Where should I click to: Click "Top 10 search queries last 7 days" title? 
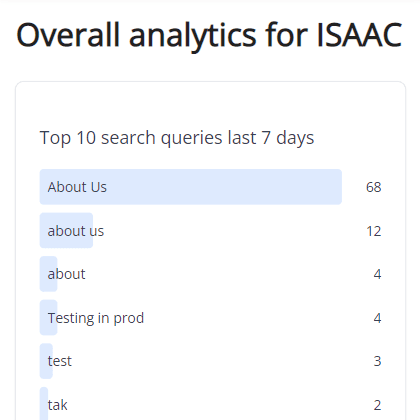tap(177, 138)
